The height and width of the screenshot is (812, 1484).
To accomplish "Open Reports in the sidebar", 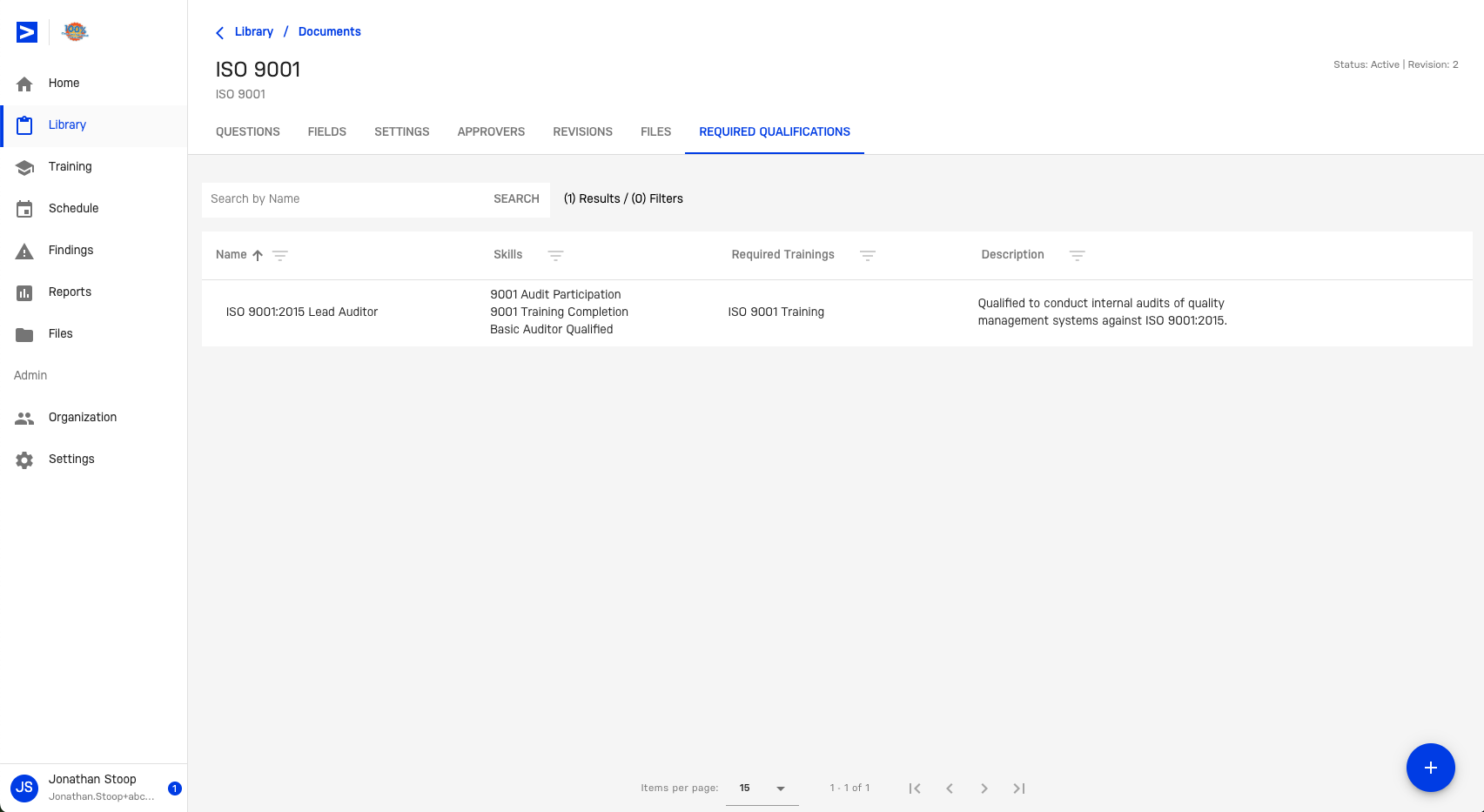I will 94,292.
